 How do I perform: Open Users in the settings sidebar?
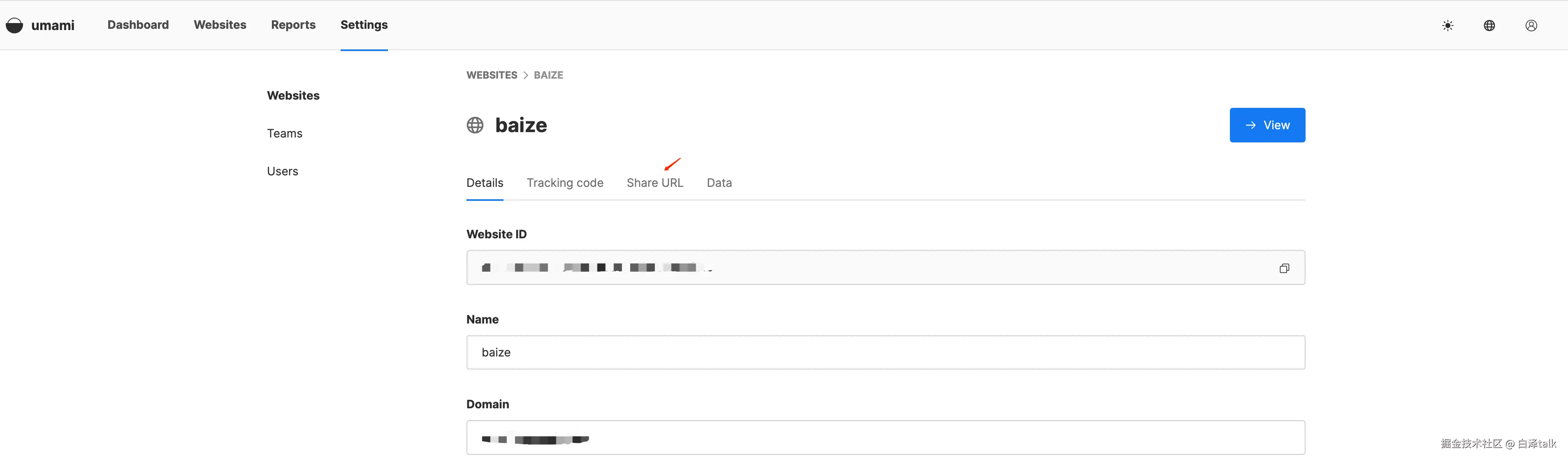[283, 171]
